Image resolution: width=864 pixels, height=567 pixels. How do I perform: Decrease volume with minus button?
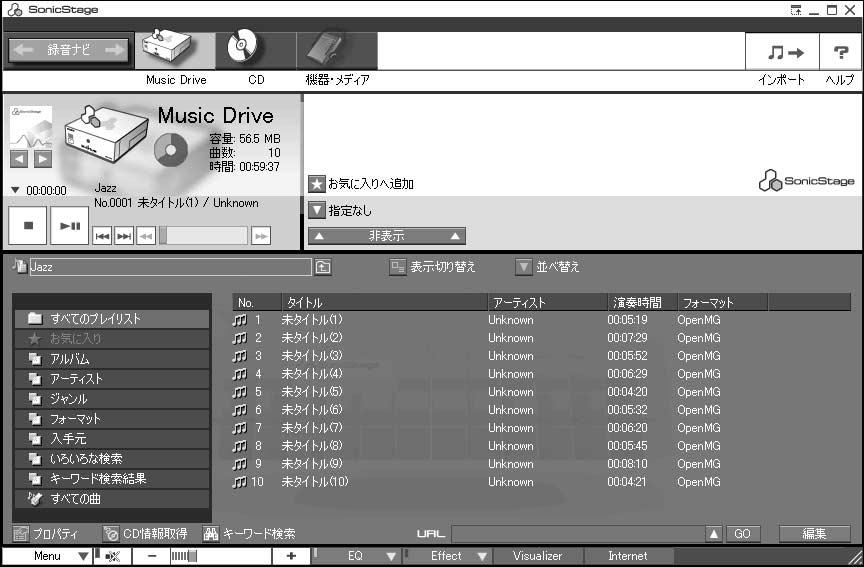pos(152,556)
